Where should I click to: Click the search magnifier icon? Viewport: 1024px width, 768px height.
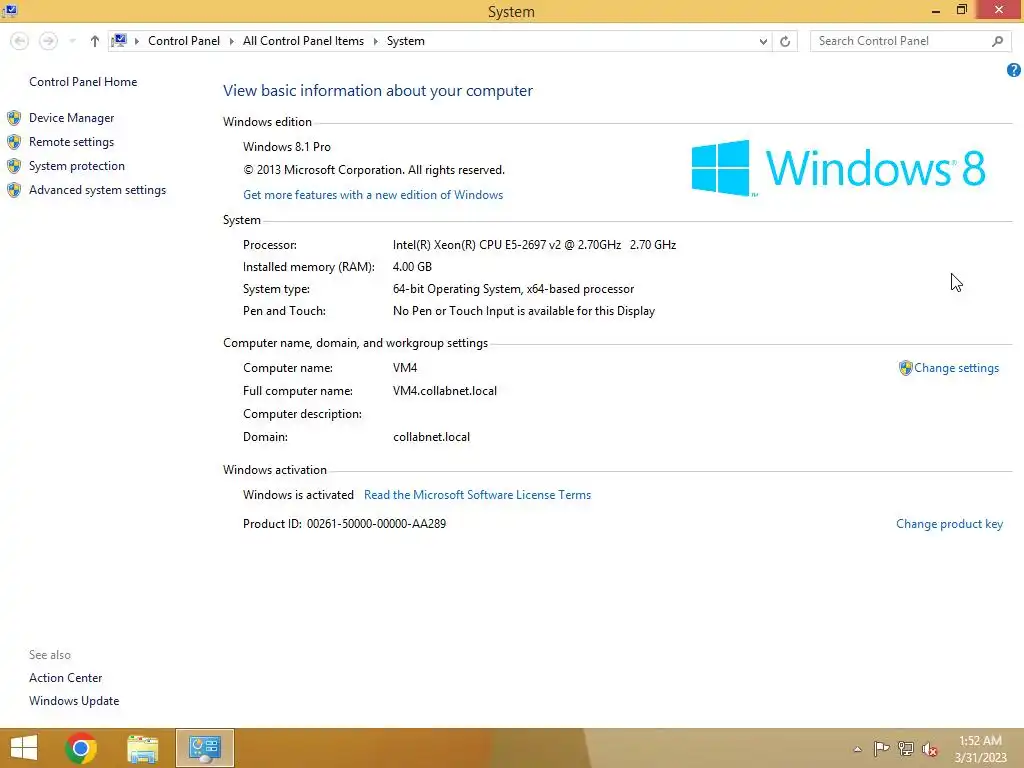point(997,41)
